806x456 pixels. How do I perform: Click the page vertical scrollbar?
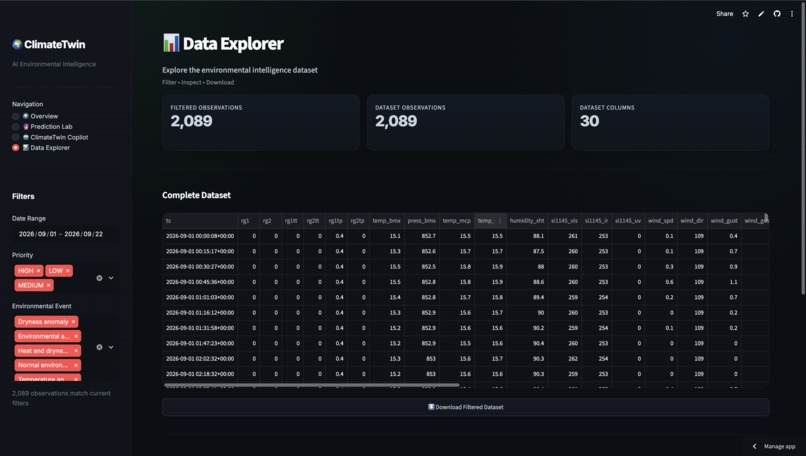point(803,149)
